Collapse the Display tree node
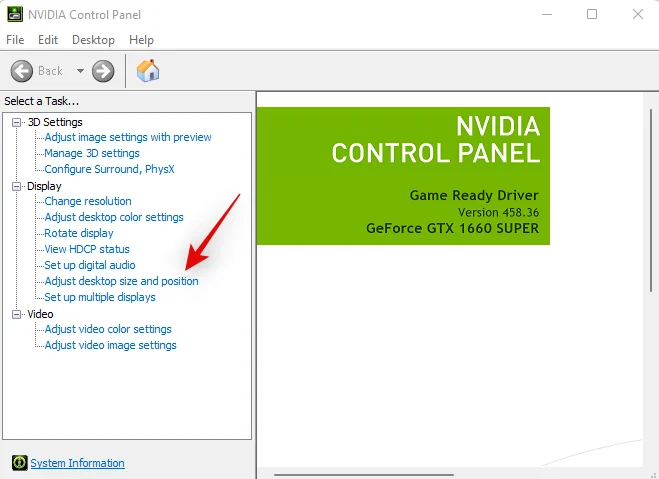Viewport: 659px width, 479px height. [16, 186]
